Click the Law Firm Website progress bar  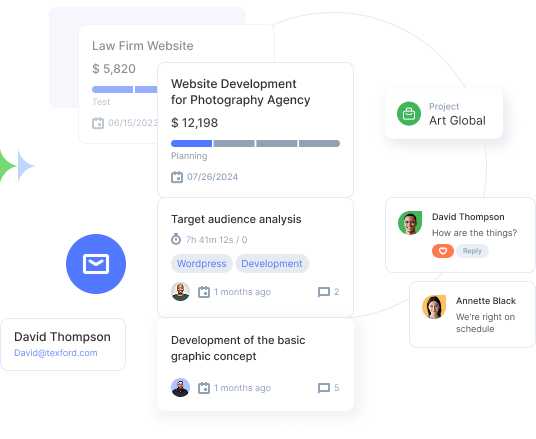click(125, 90)
